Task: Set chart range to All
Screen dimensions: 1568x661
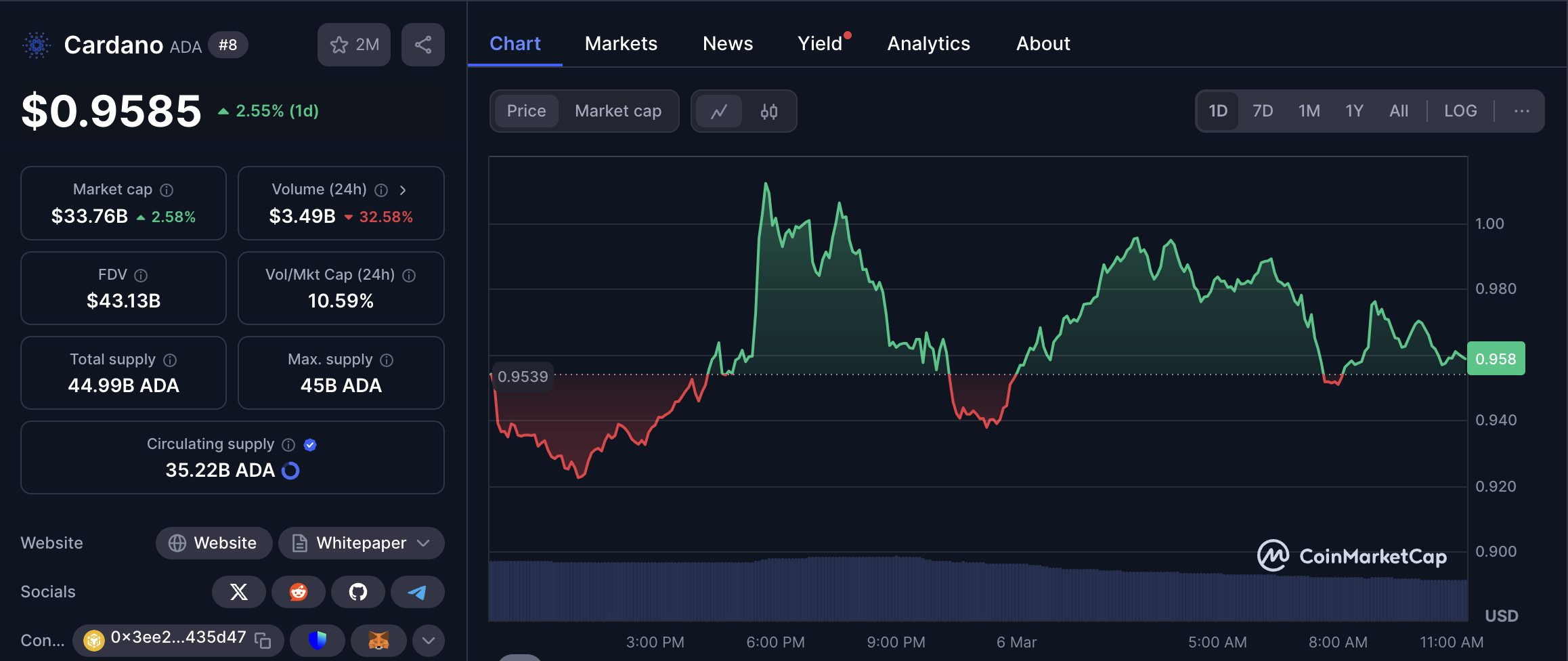Action: (1399, 111)
